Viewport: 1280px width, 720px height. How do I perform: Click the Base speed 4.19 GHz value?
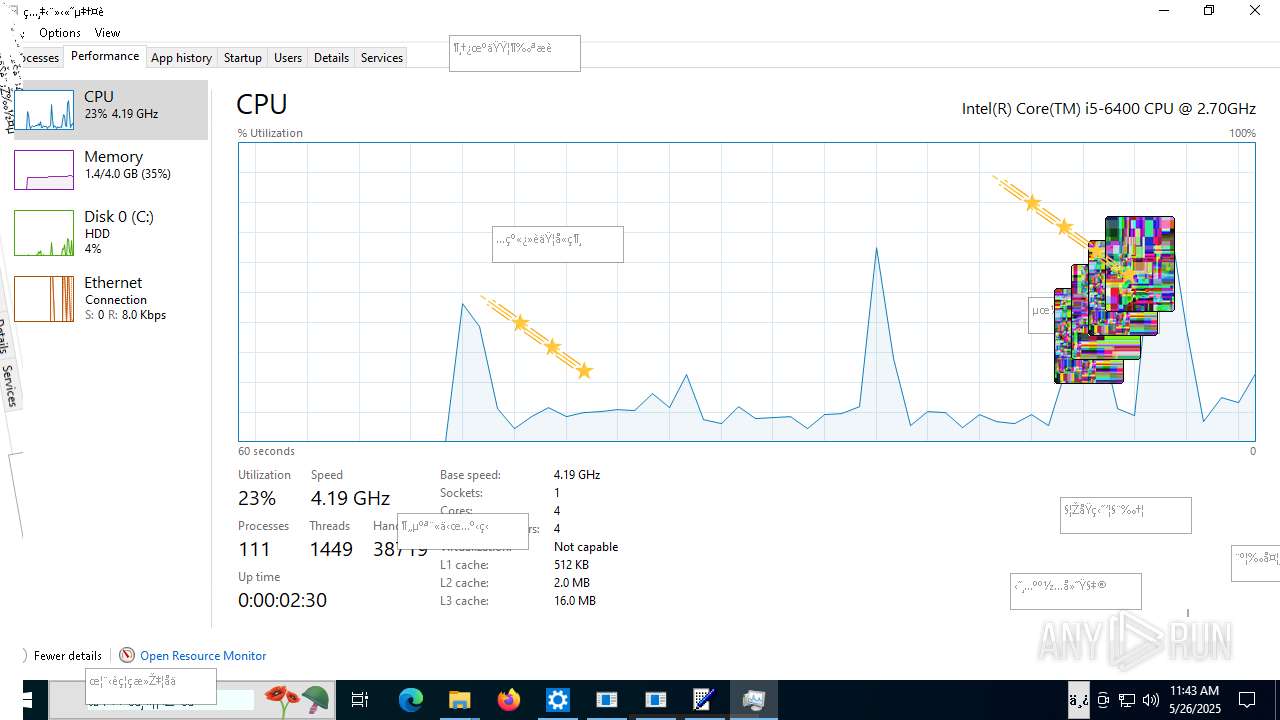point(577,475)
